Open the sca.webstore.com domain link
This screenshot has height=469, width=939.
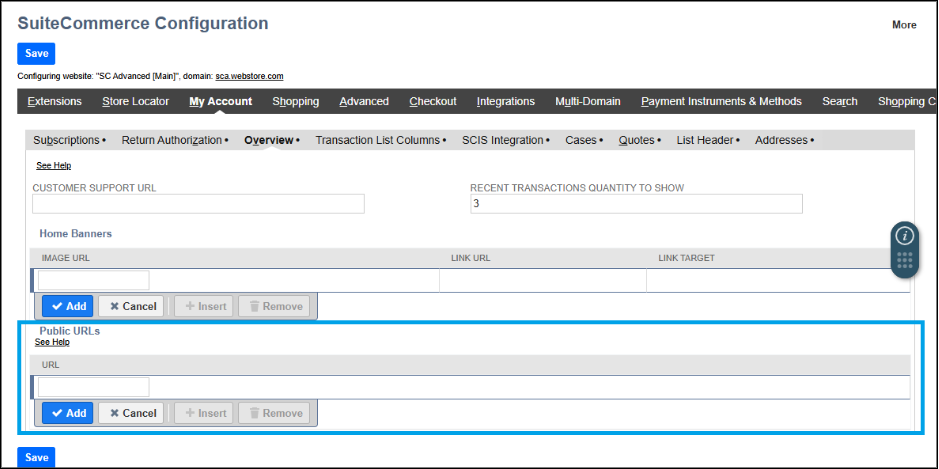(249, 76)
